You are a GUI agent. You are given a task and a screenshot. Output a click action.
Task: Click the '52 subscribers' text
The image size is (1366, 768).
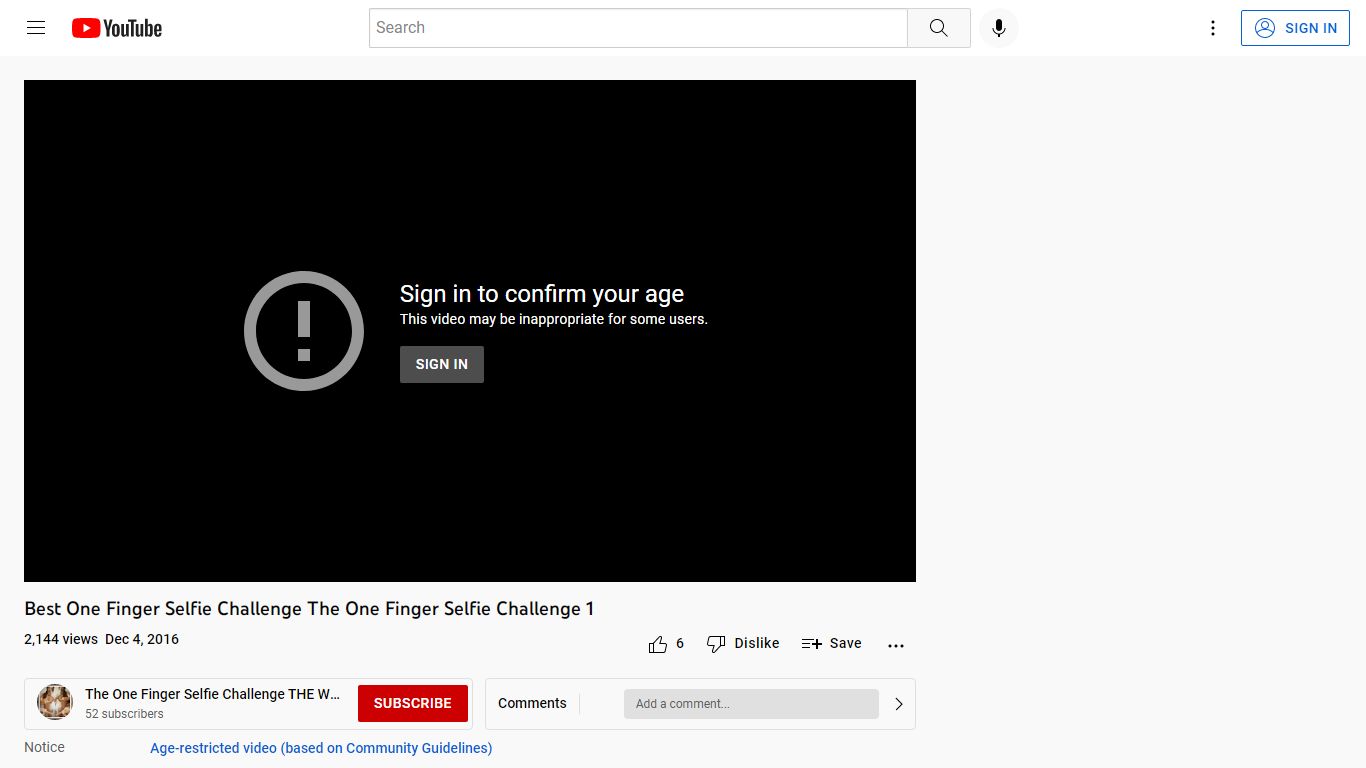click(x=124, y=714)
